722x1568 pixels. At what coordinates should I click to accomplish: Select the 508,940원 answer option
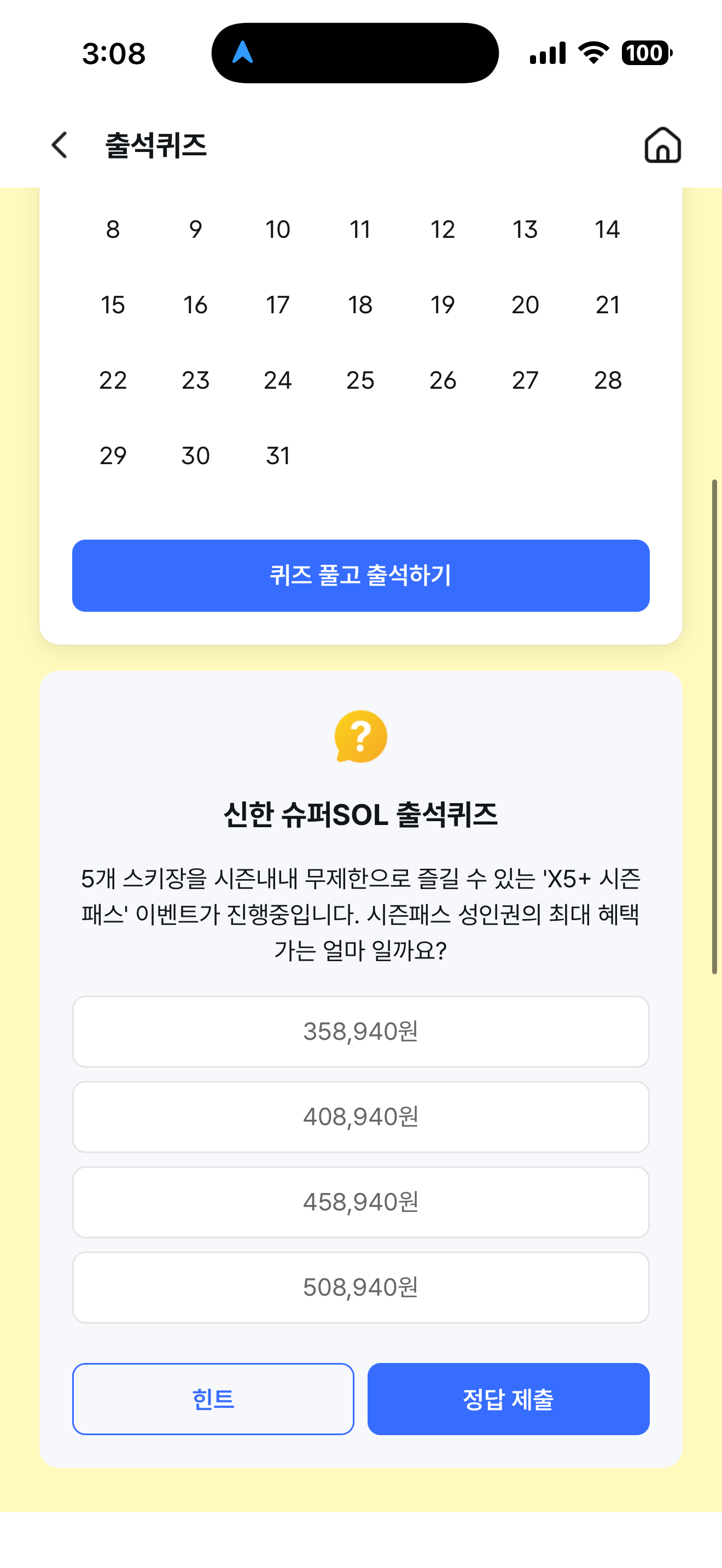(x=360, y=1287)
